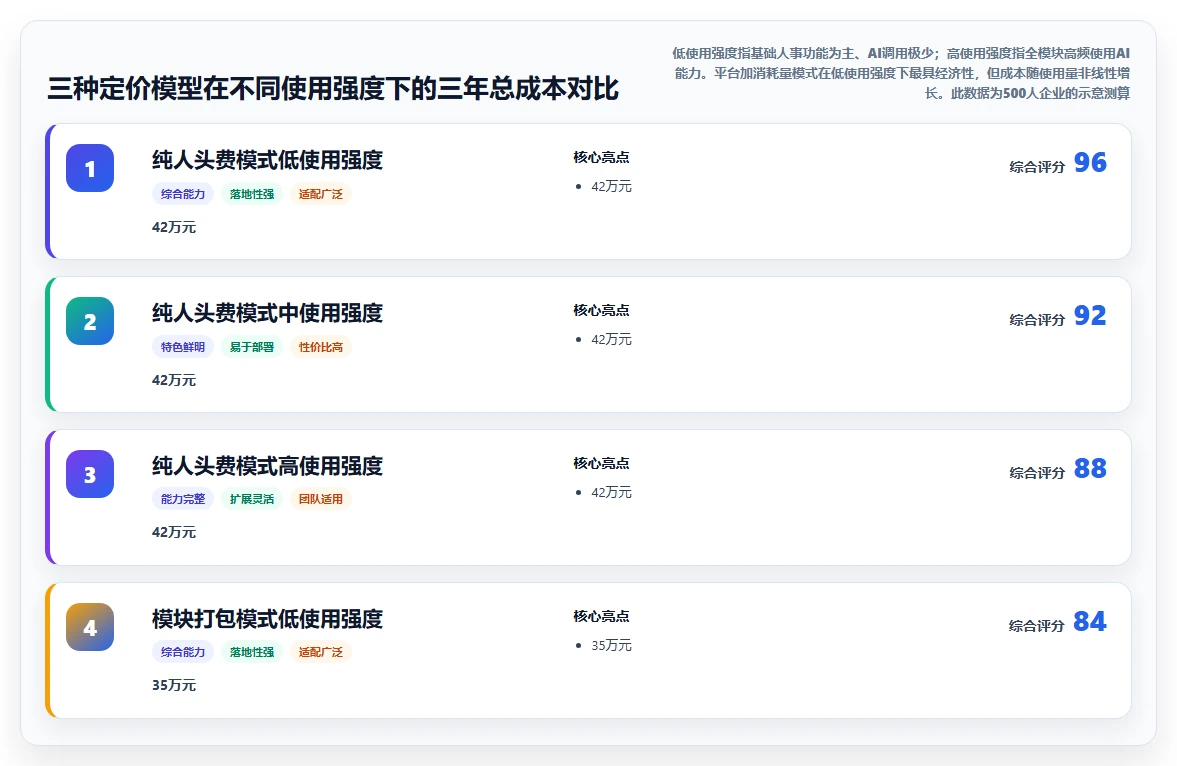Click 综合评分 label beside score 96
The width and height of the screenshot is (1177, 766).
coord(1037,167)
